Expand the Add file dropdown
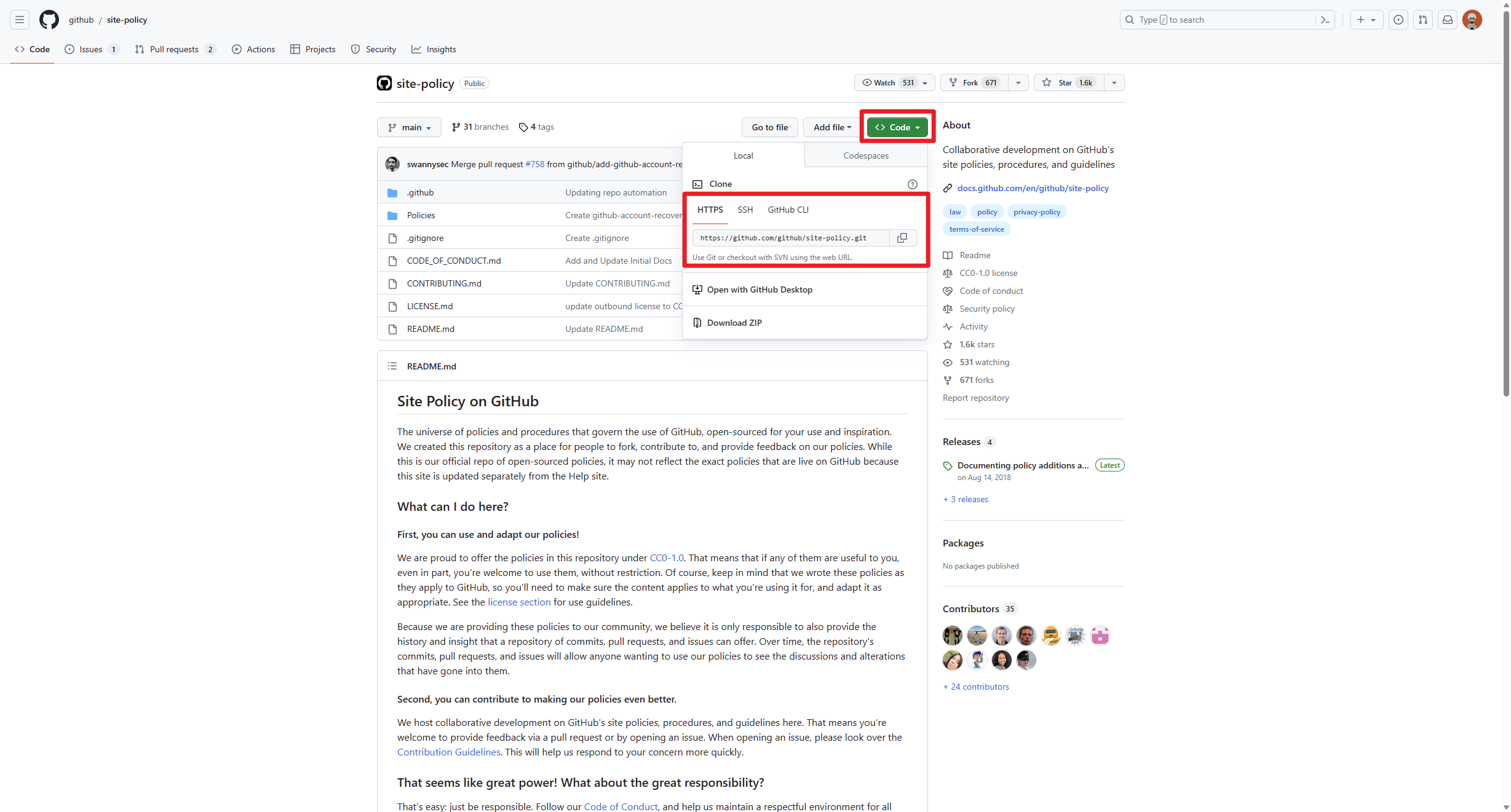The image size is (1511, 812). pyautogui.click(x=831, y=127)
